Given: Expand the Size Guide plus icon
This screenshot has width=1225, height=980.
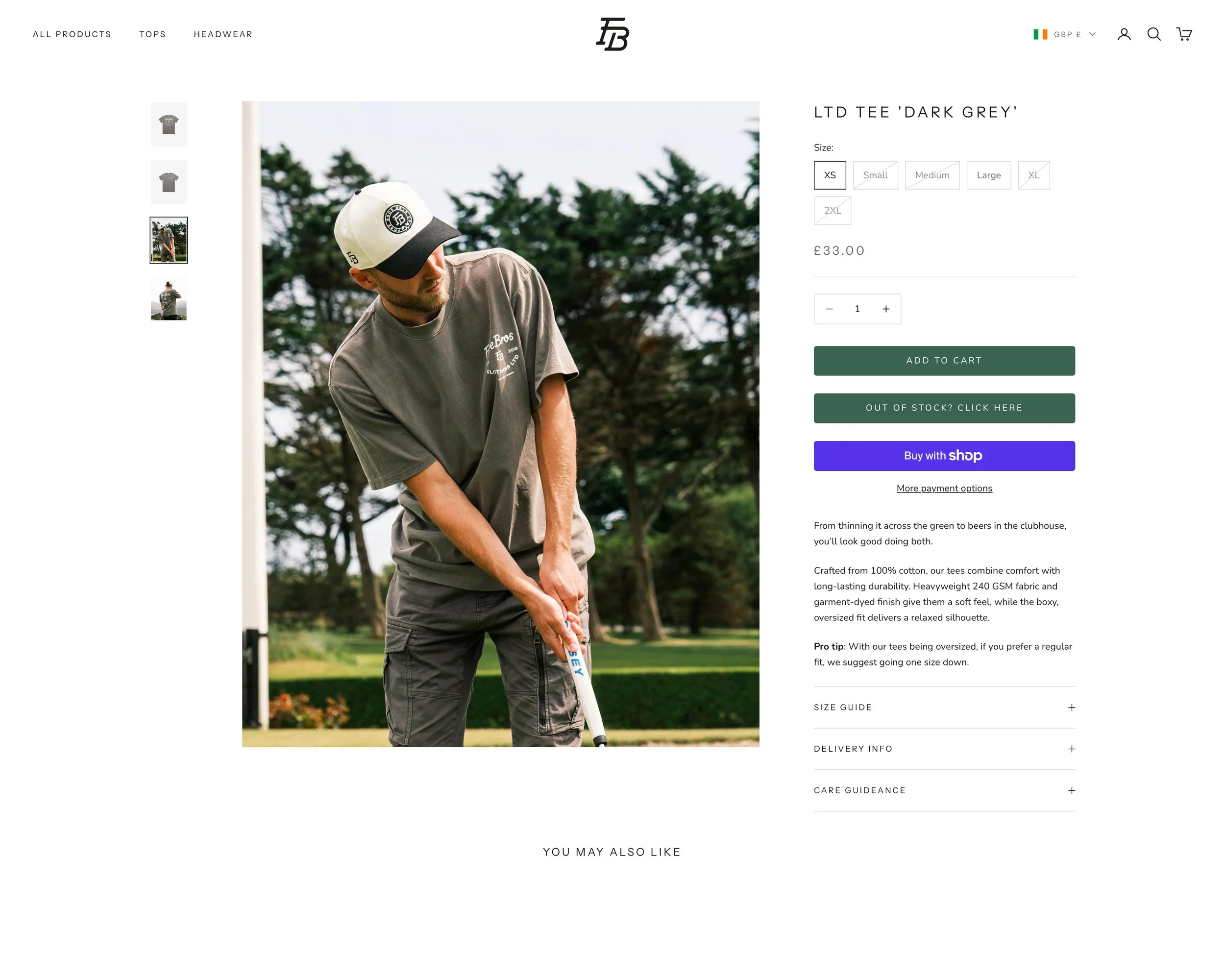Looking at the screenshot, I should coord(1071,707).
